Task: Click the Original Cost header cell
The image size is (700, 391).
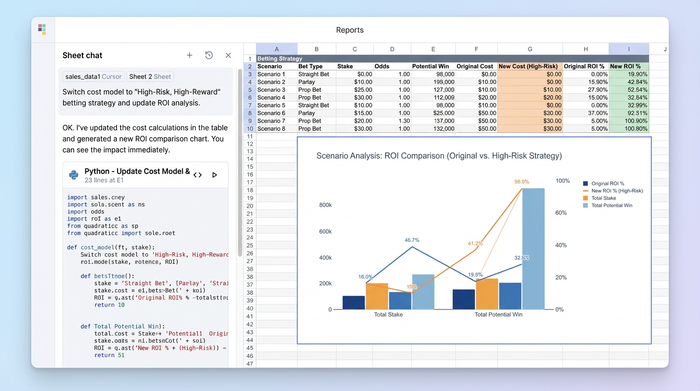Action: click(476, 66)
